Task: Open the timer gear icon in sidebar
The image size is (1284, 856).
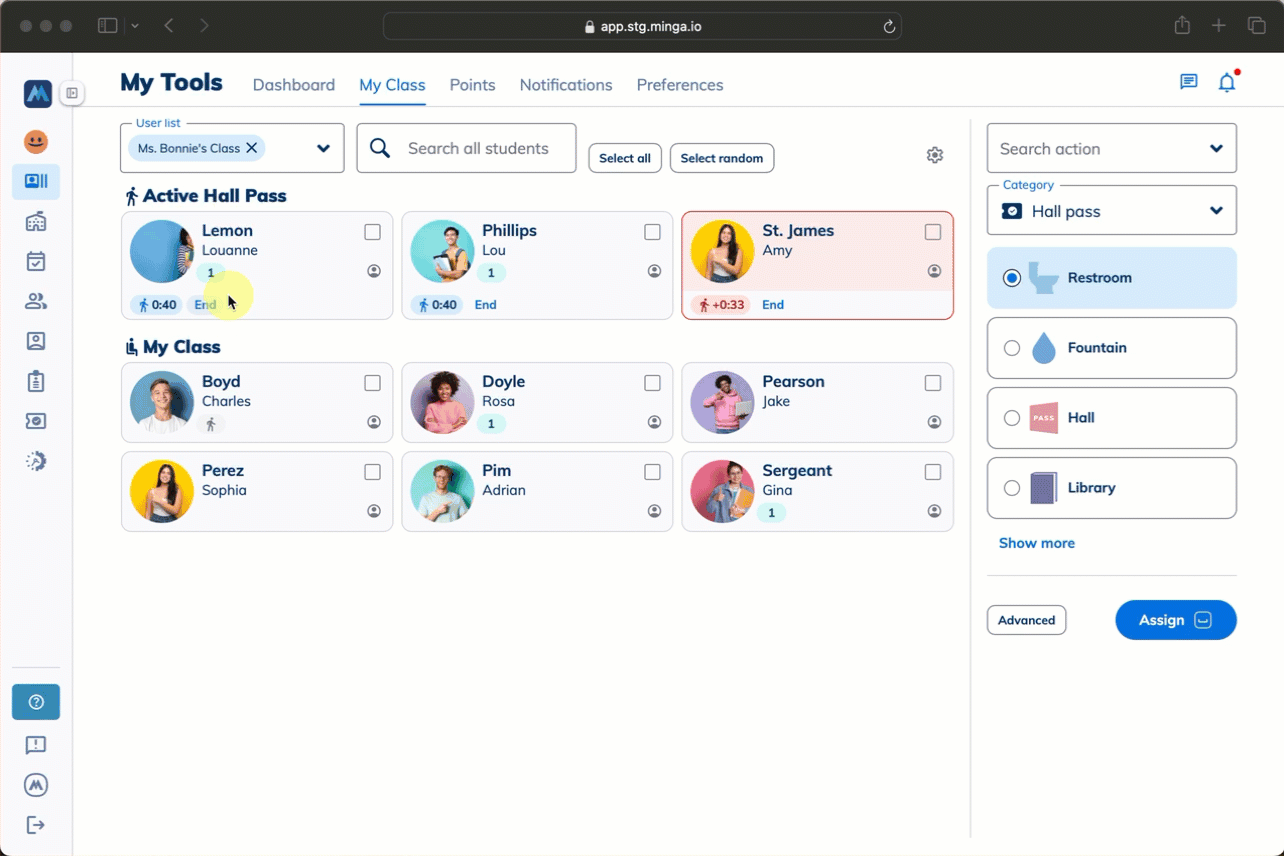Action: point(36,461)
